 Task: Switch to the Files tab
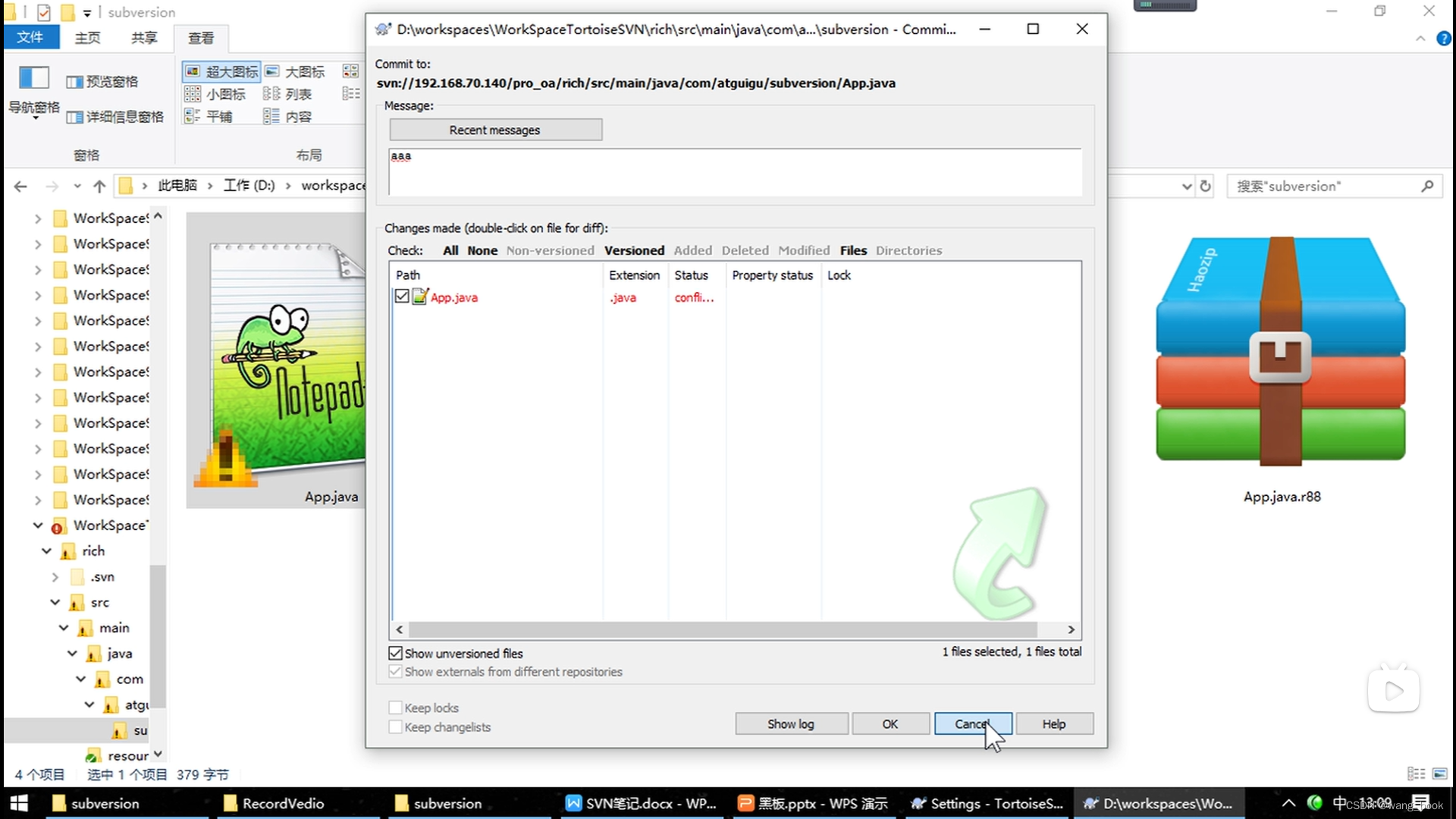853,250
